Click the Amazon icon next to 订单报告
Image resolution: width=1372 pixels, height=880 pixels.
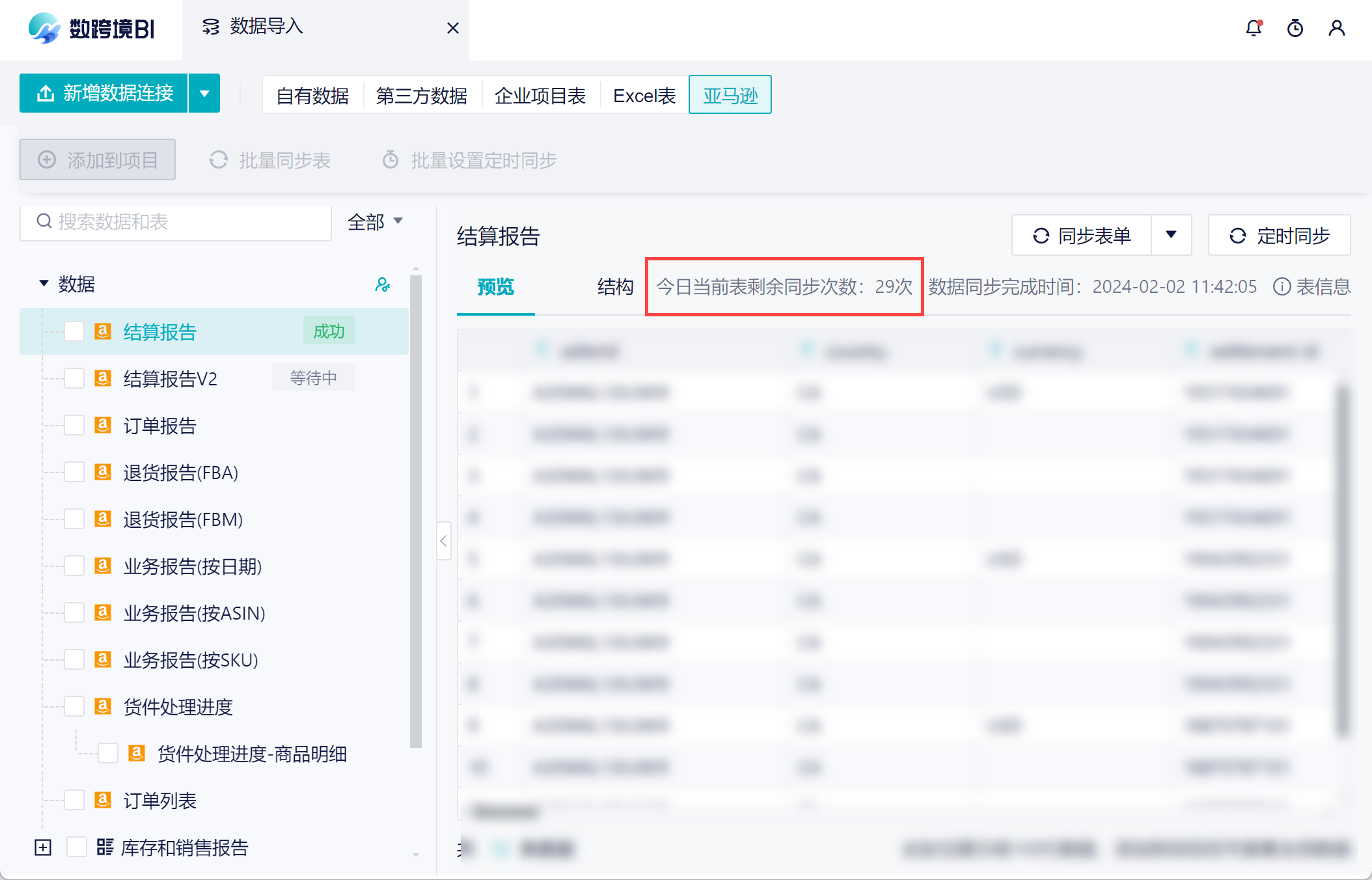click(103, 425)
